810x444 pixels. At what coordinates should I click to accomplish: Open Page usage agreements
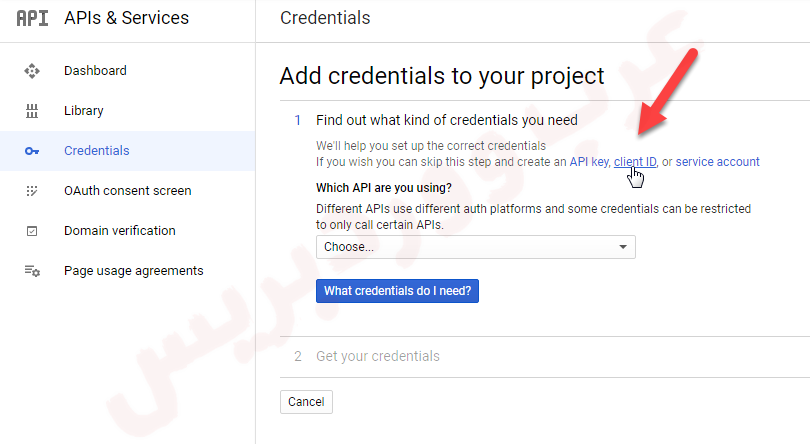[x=133, y=271]
